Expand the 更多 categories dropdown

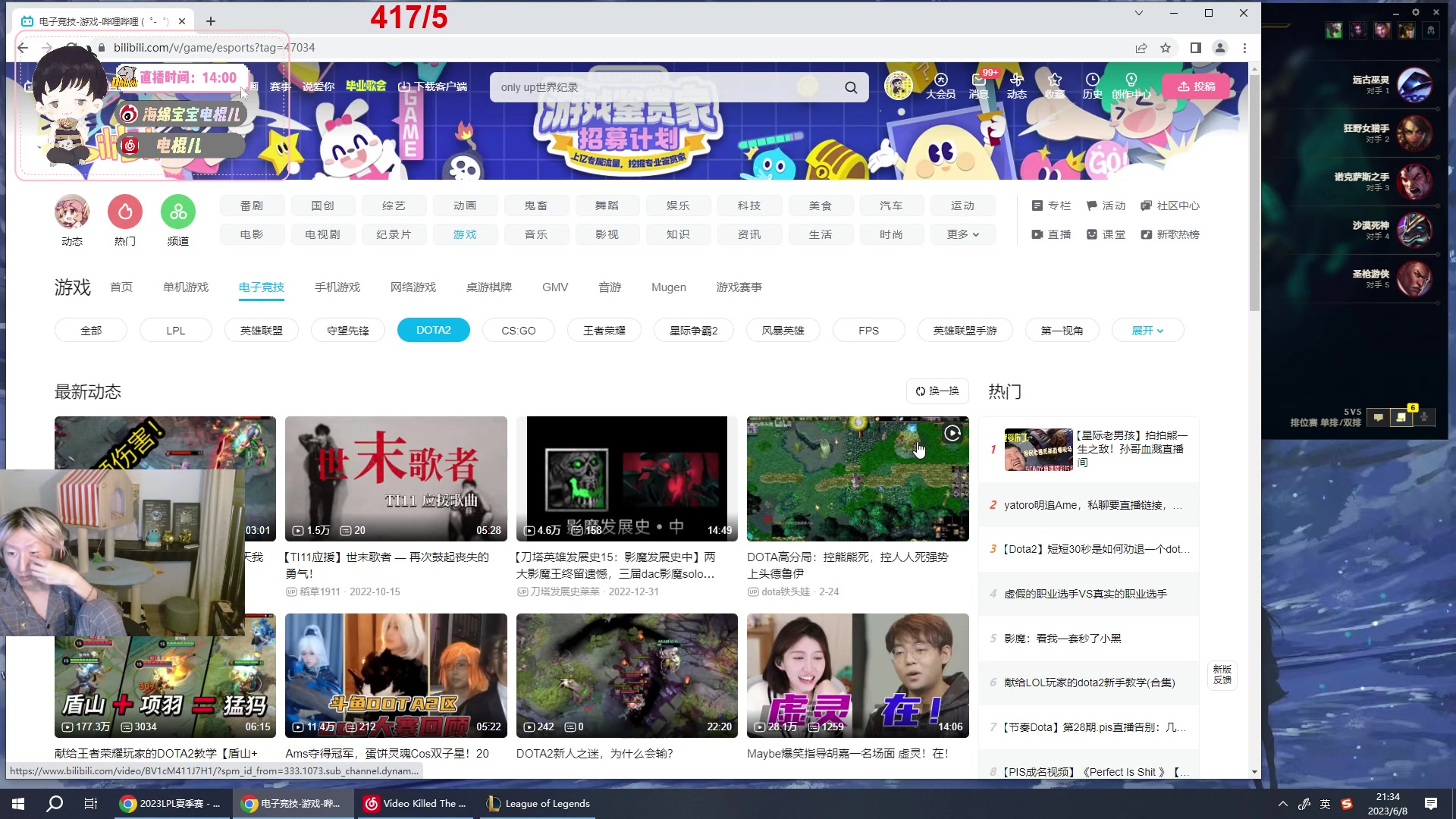pos(963,234)
